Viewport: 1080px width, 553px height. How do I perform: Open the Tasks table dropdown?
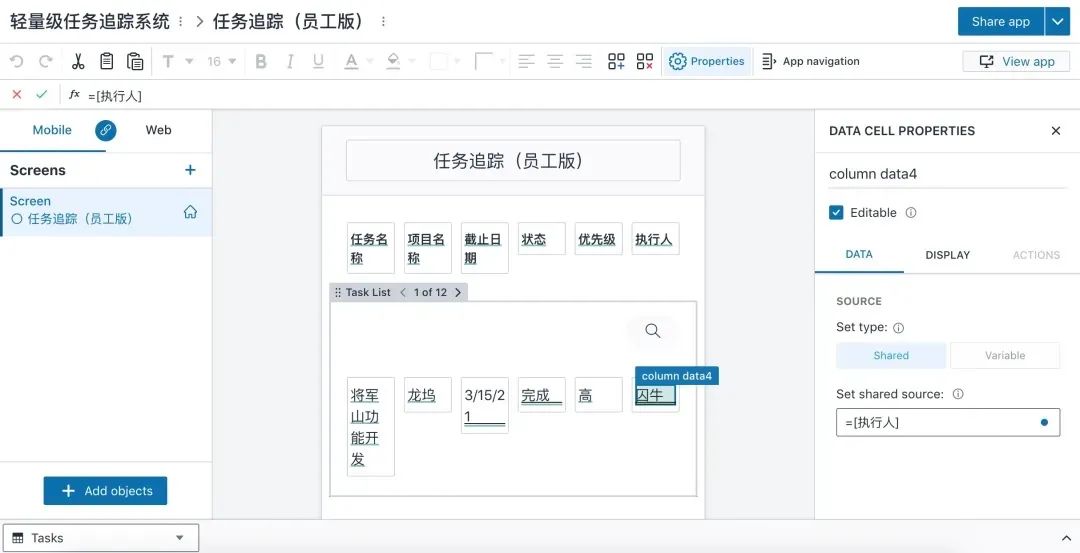[x=101, y=538]
